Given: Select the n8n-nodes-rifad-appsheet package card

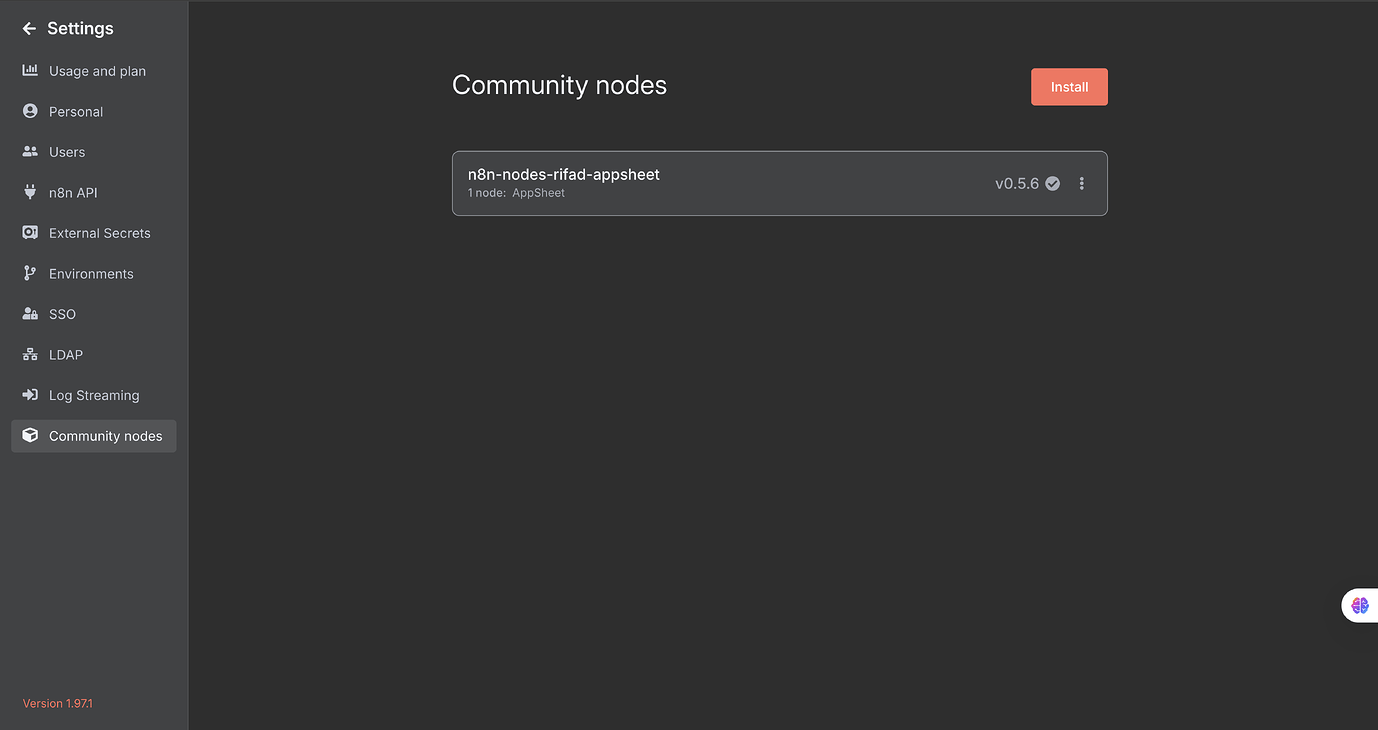Looking at the screenshot, I should tap(779, 183).
